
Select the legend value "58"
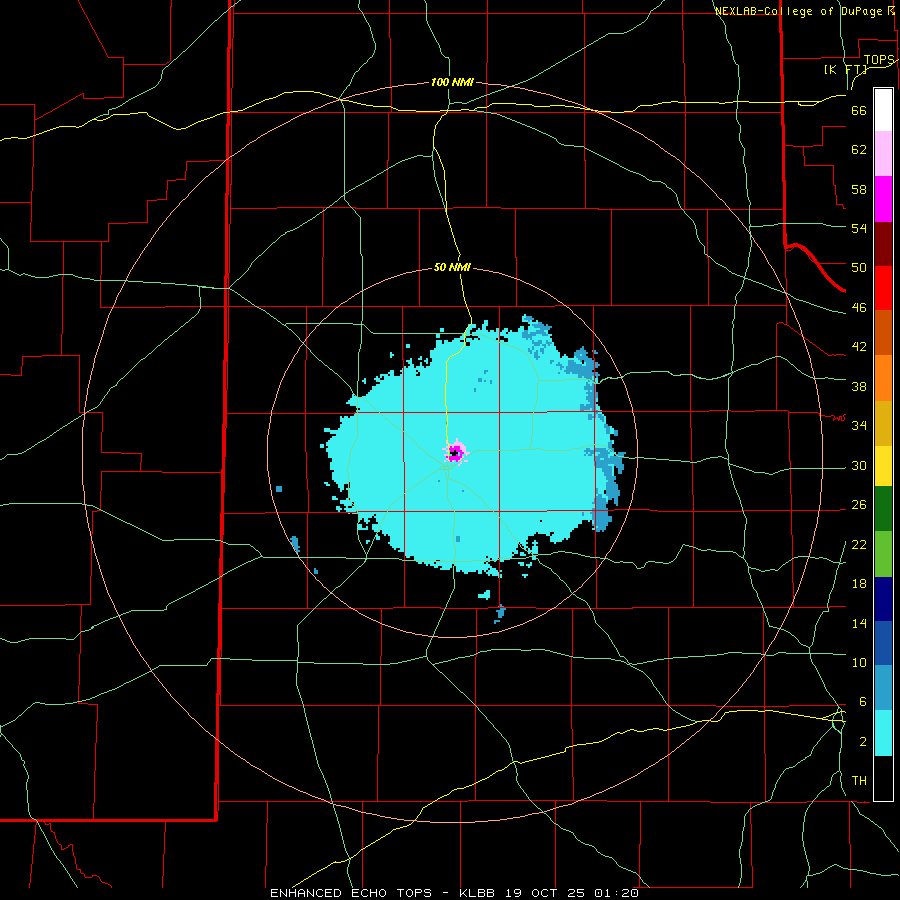[859, 189]
